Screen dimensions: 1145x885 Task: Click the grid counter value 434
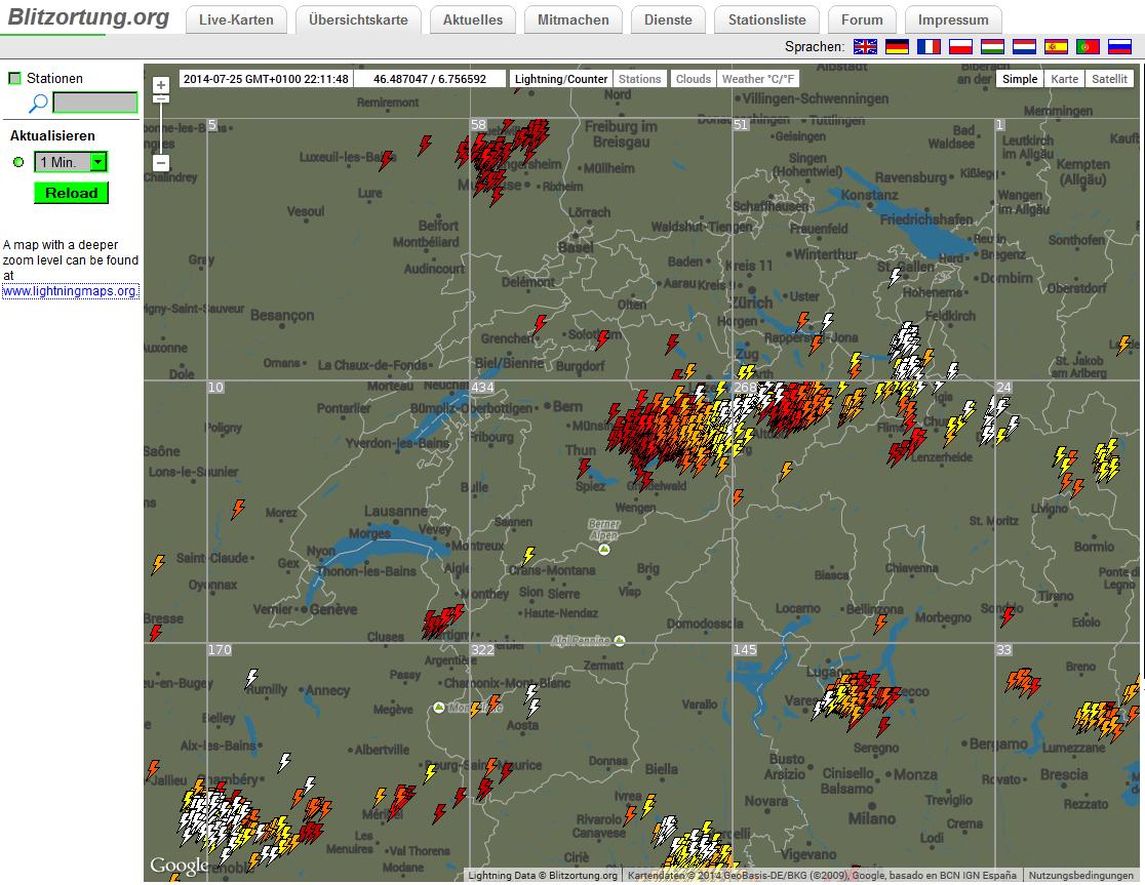483,387
